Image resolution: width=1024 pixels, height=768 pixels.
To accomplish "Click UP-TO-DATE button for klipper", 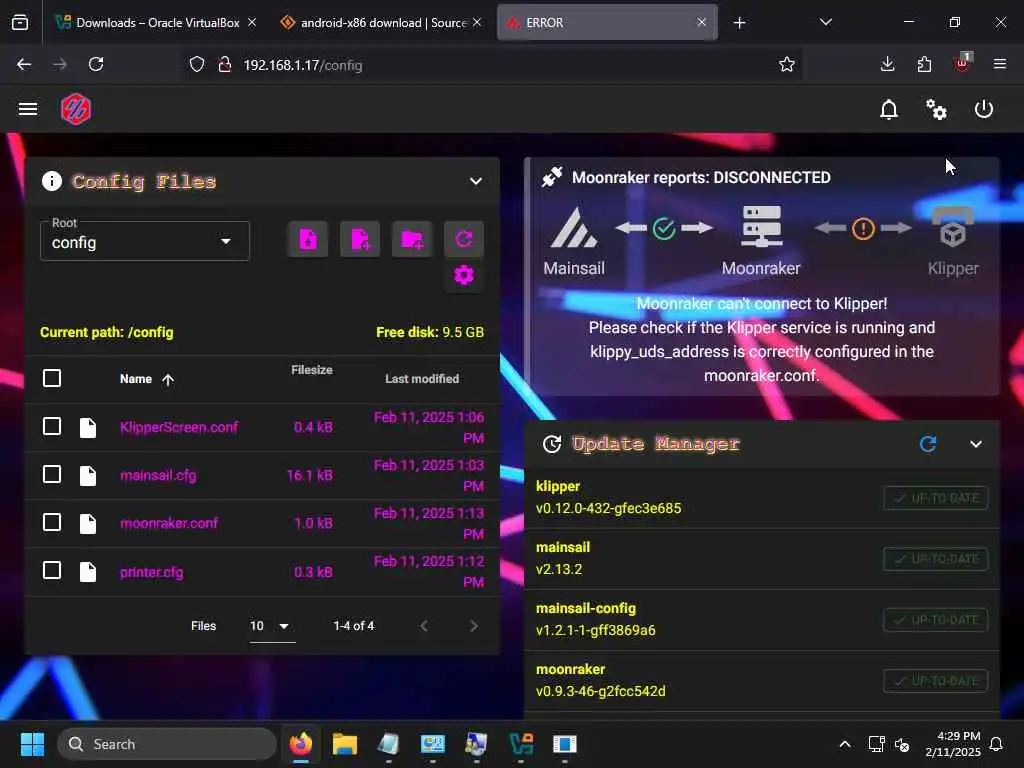I will click(935, 498).
